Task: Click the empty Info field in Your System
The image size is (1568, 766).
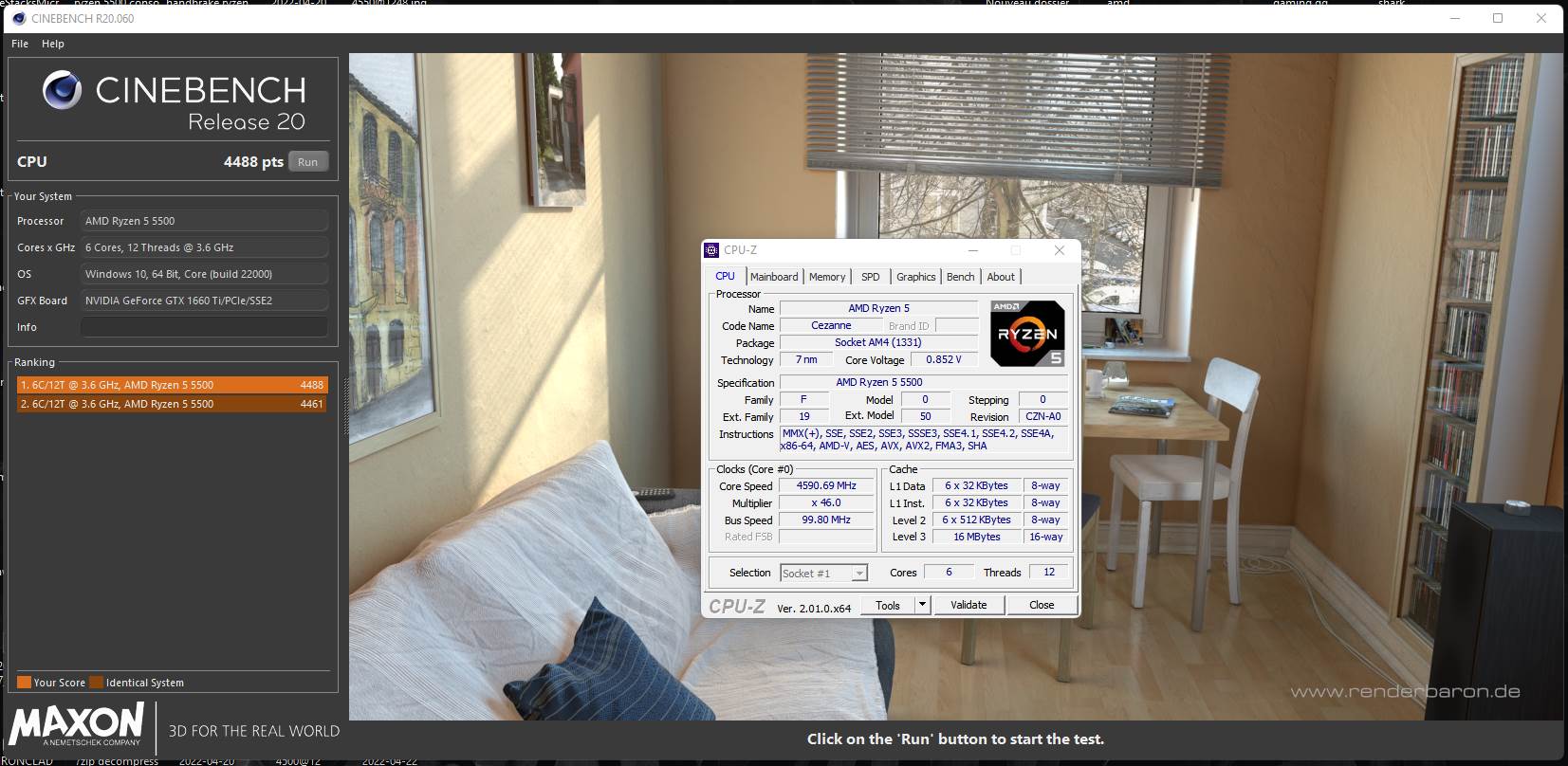Action: point(204,327)
